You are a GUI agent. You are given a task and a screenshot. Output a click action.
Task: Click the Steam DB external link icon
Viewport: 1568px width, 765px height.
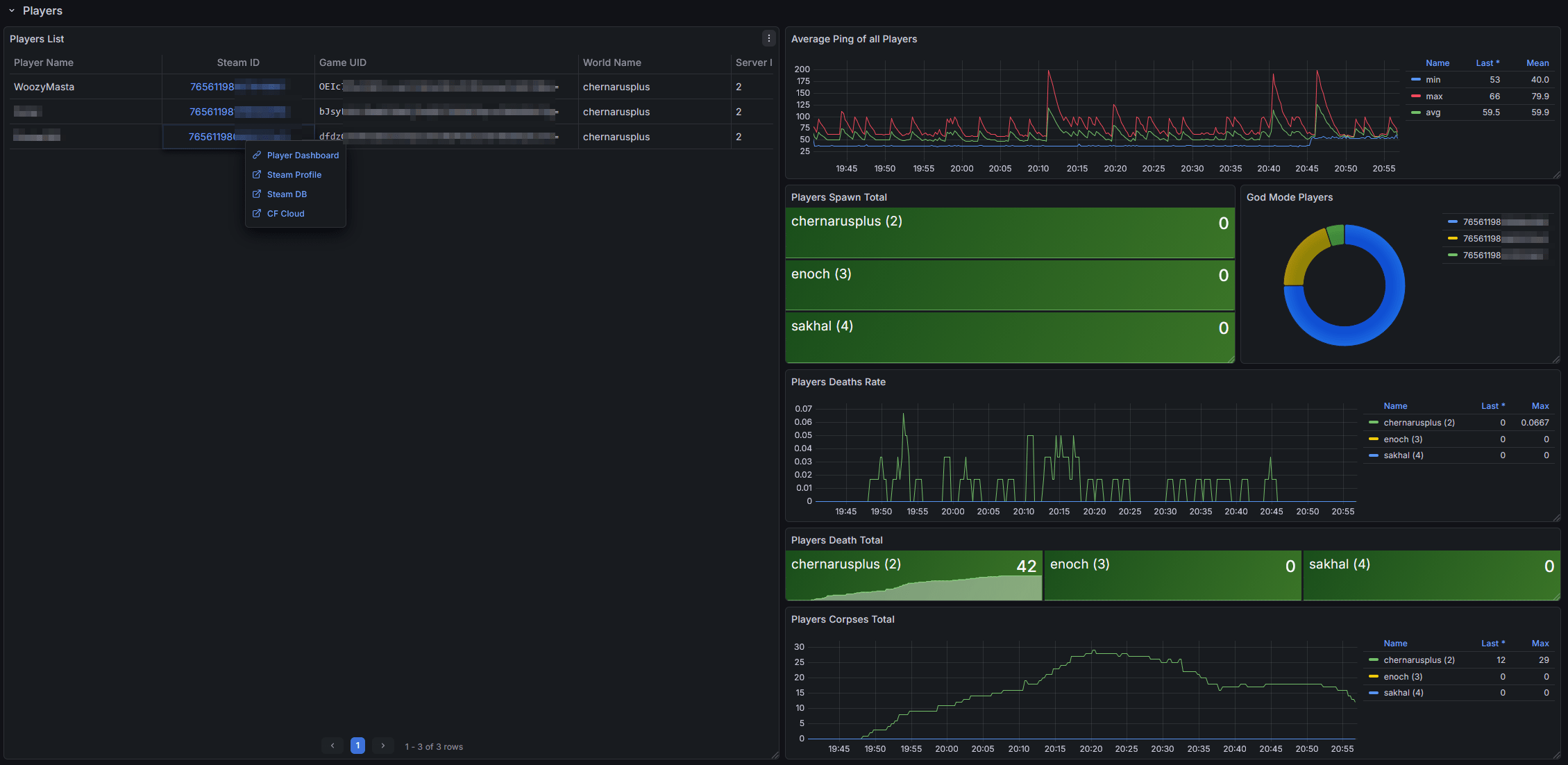coord(257,194)
